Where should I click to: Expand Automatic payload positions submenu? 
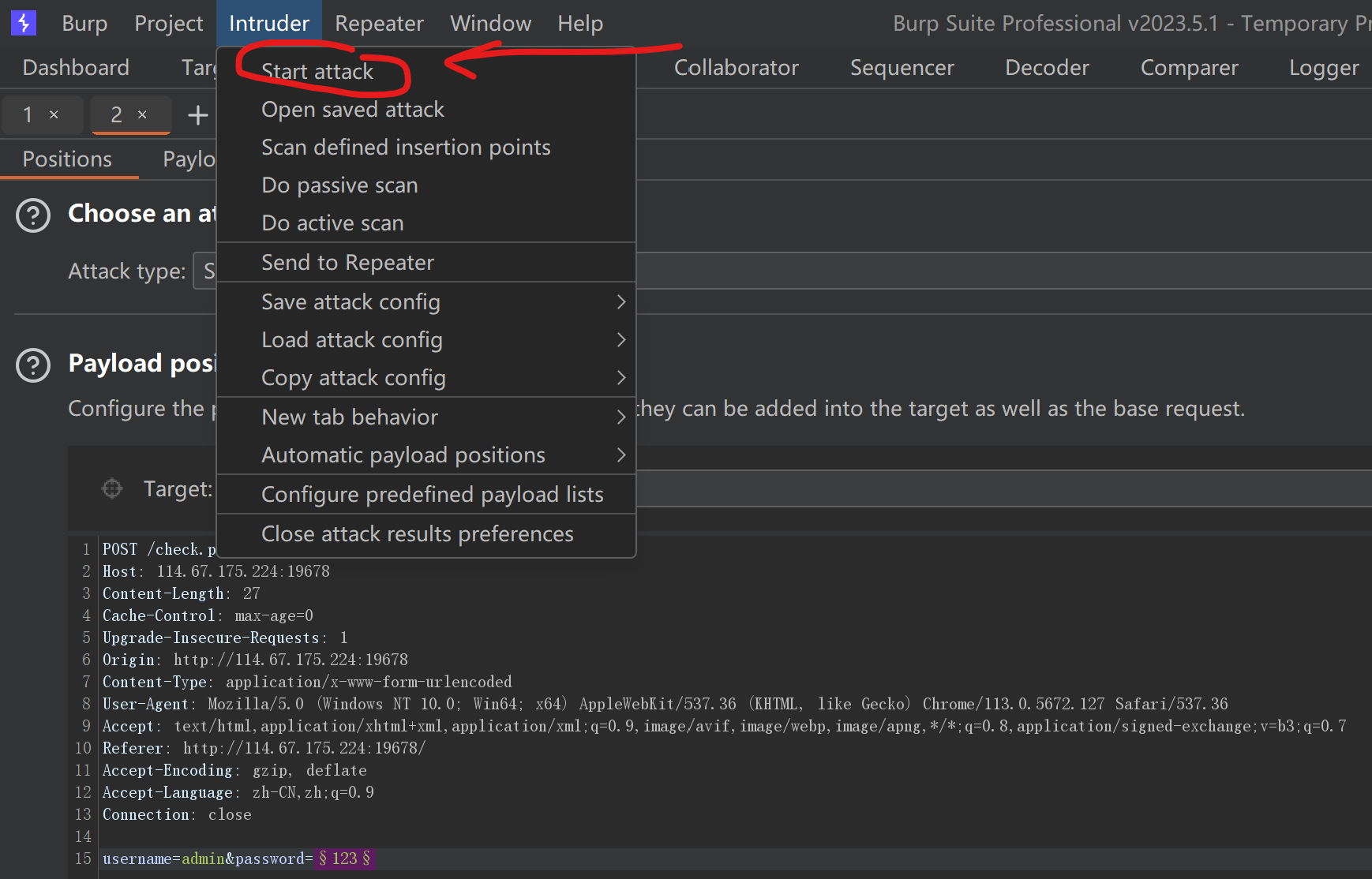tap(426, 454)
